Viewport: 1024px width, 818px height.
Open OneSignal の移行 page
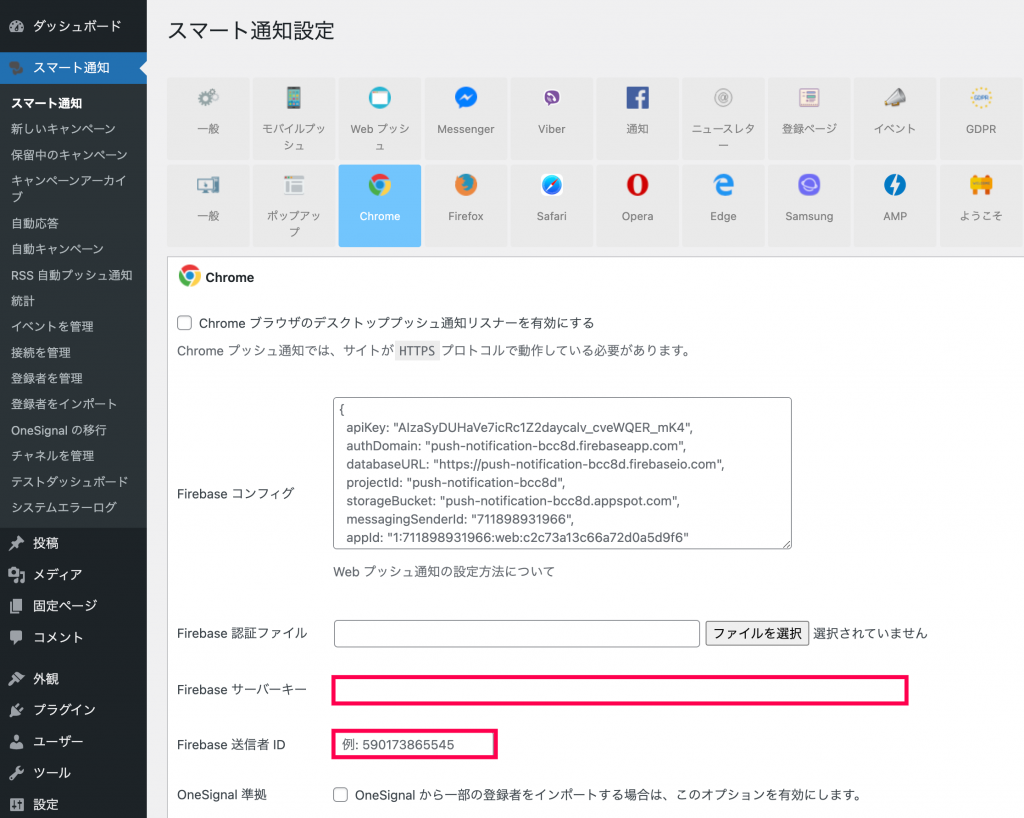[x=59, y=430]
